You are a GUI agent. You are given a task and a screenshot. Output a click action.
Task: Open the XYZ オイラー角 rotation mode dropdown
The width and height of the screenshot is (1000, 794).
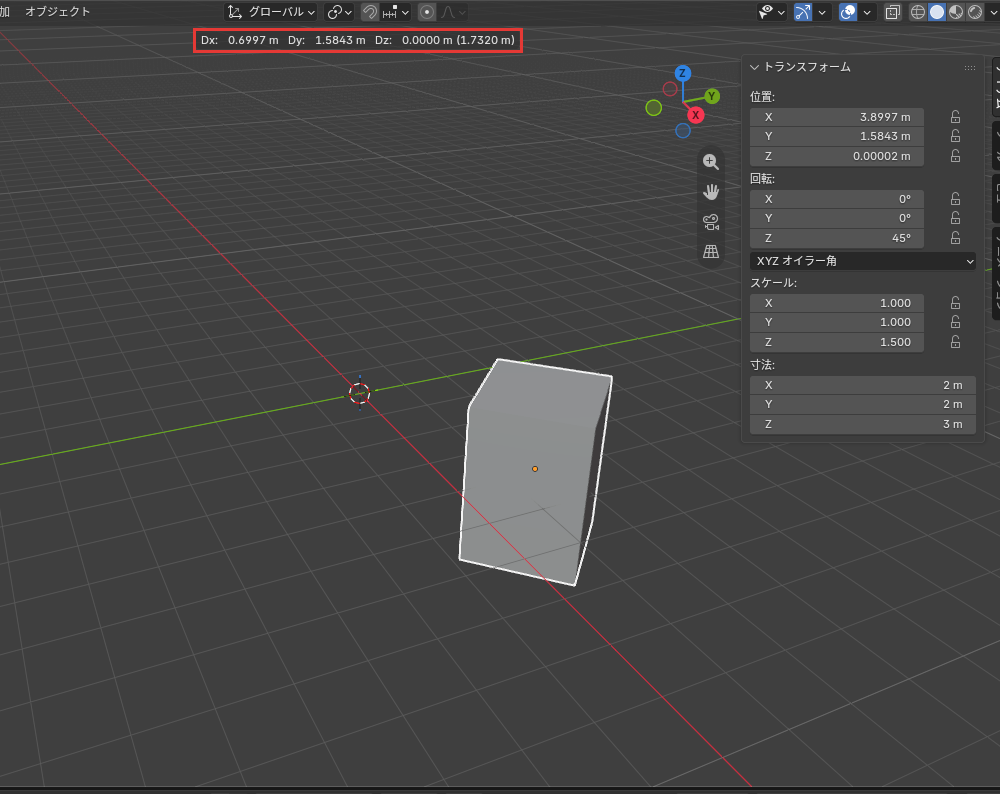(x=863, y=261)
